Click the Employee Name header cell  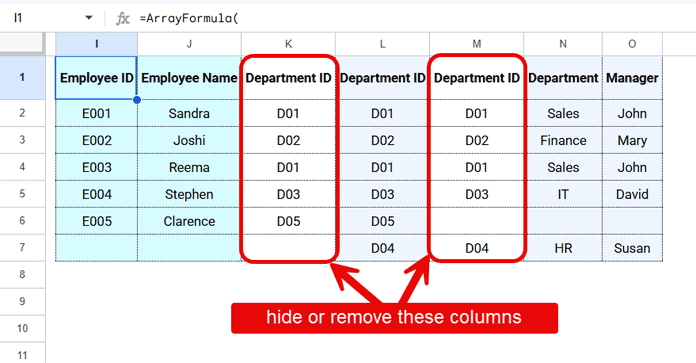pyautogui.click(x=190, y=78)
